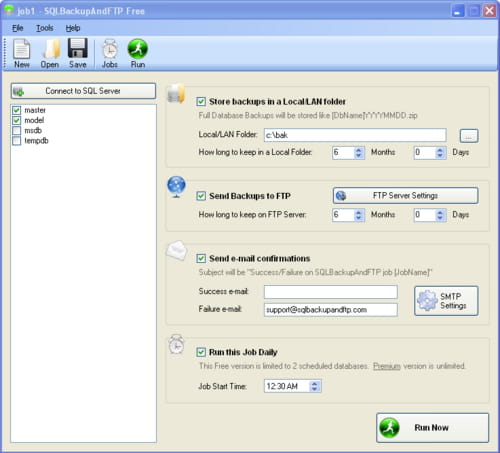The height and width of the screenshot is (453, 500).
Task: Adjust FTP Server Days spinner arrows
Action: click(440, 215)
